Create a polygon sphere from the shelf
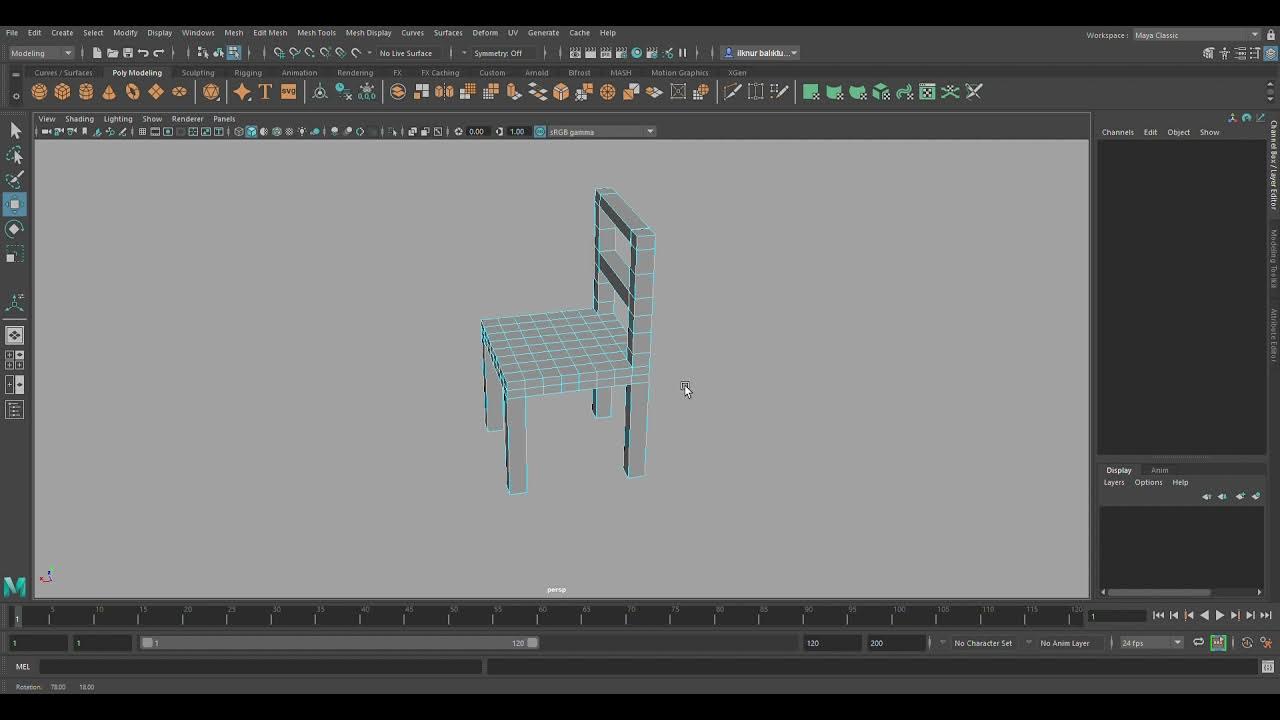This screenshot has height=720, width=1280. pos(39,92)
